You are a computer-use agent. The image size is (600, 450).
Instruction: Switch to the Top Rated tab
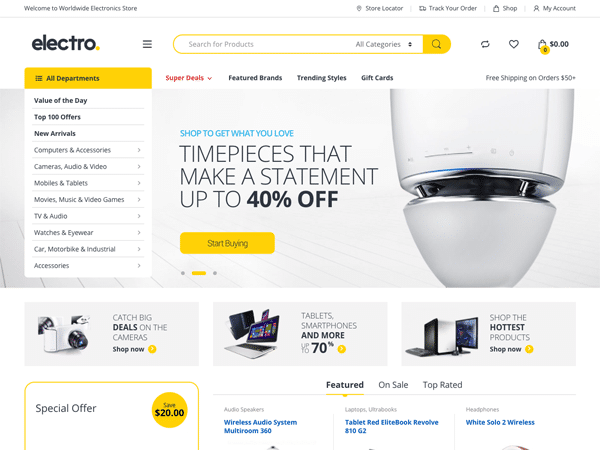click(x=442, y=385)
